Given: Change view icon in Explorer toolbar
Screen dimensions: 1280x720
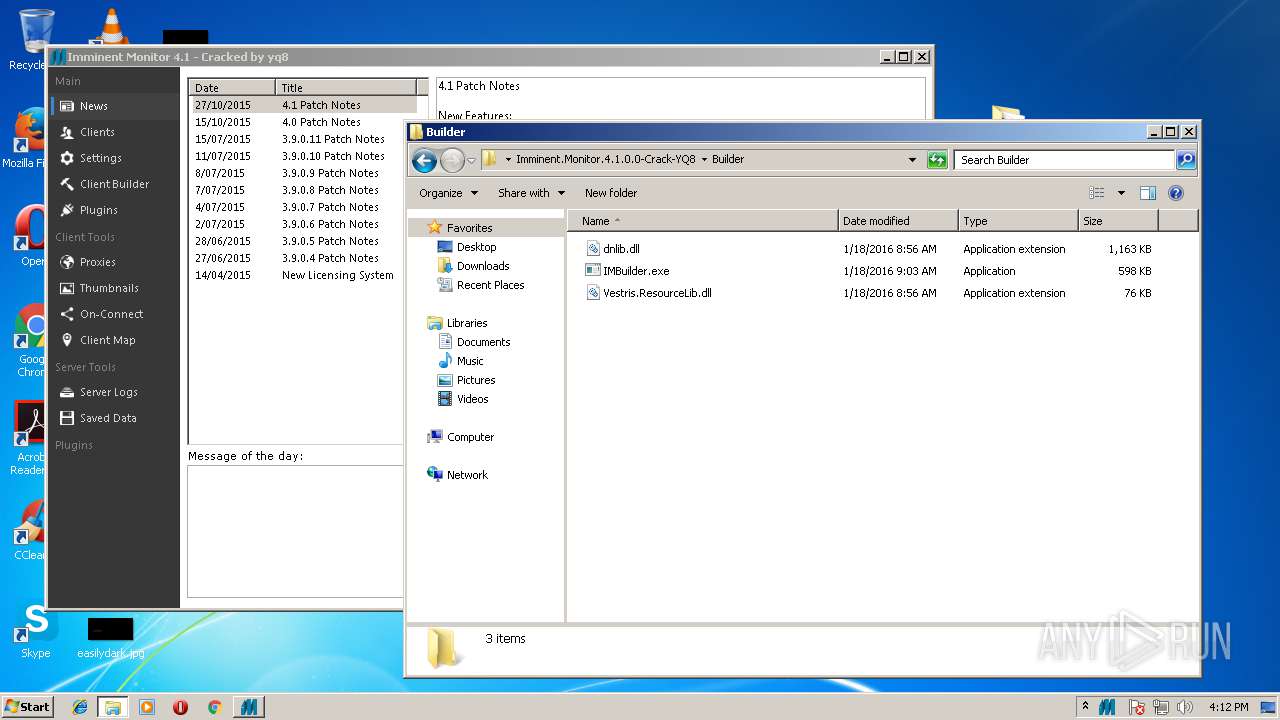Looking at the screenshot, I should click(x=1097, y=193).
